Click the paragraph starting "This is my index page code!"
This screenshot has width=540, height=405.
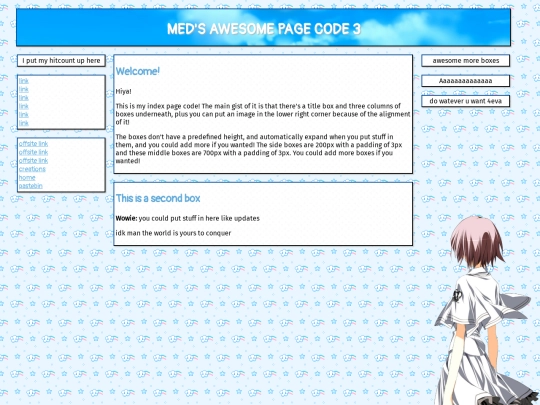263,114
